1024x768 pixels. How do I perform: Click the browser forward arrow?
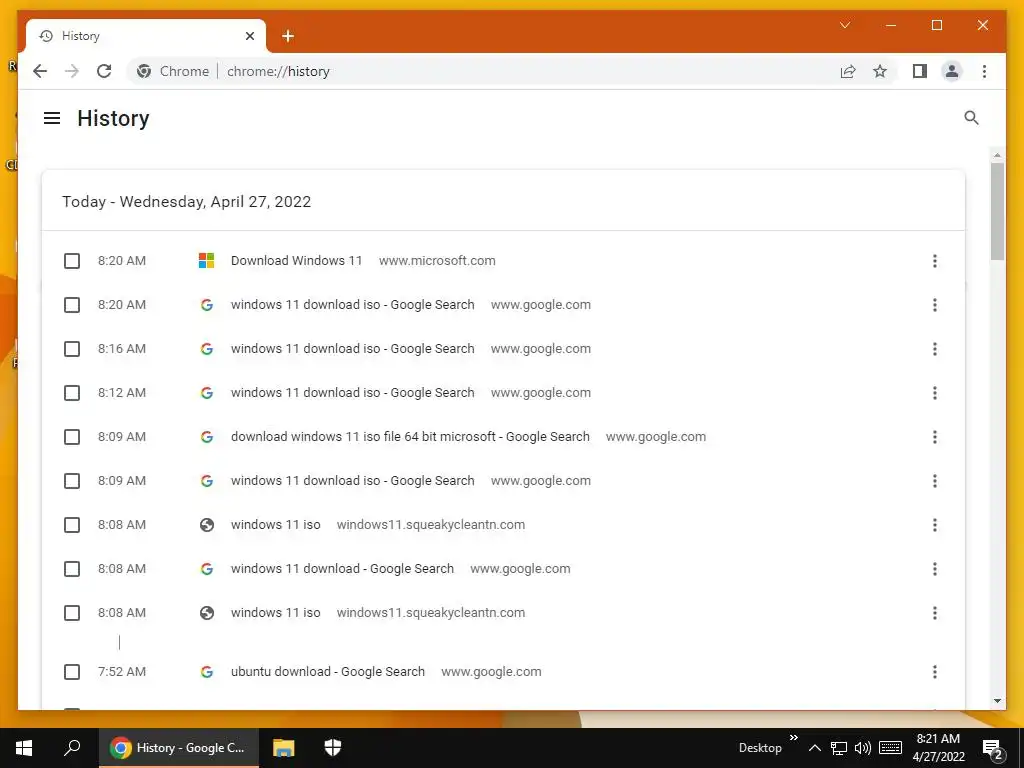(72, 71)
